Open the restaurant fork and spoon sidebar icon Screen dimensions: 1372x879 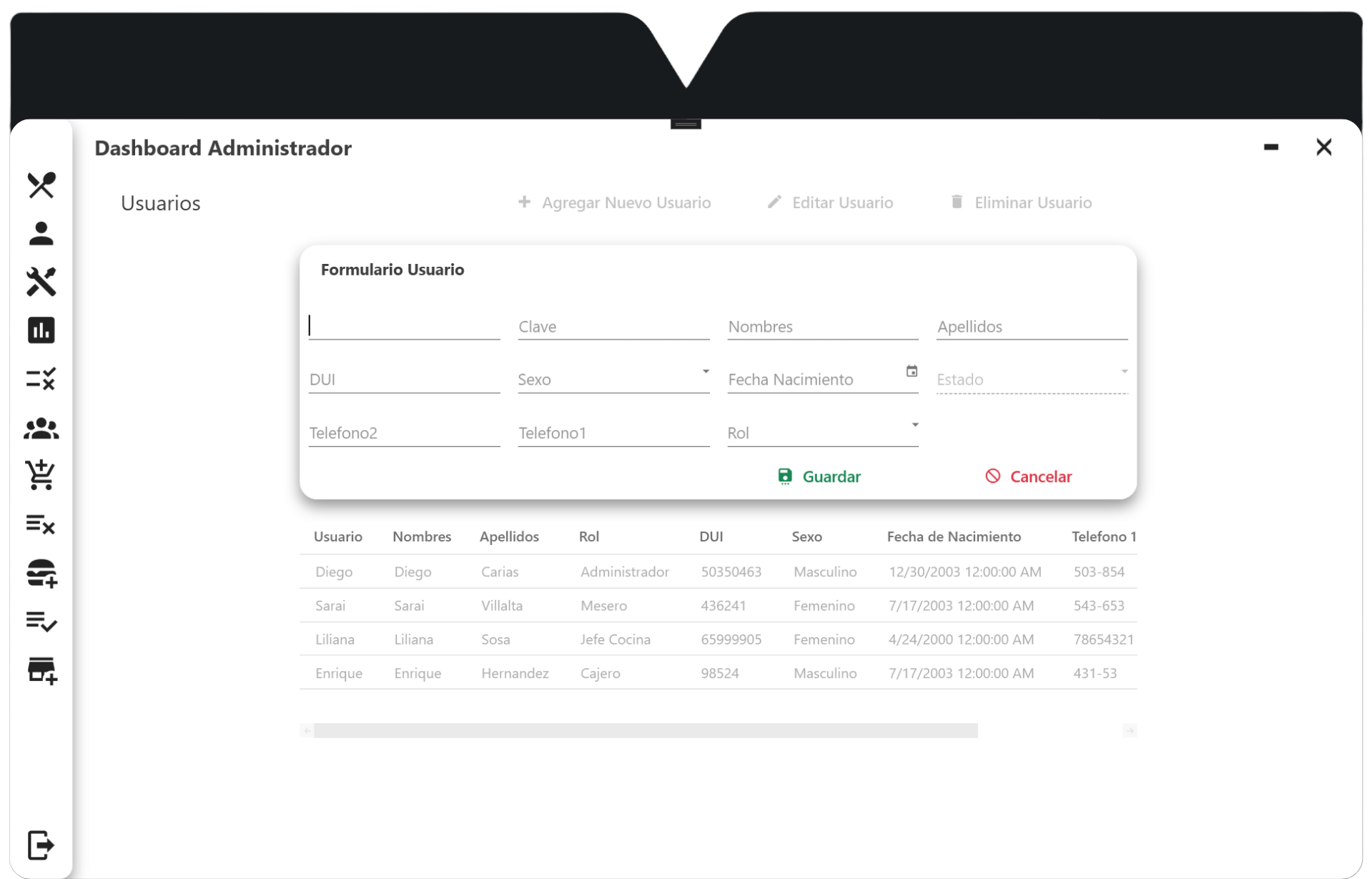pyautogui.click(x=41, y=185)
